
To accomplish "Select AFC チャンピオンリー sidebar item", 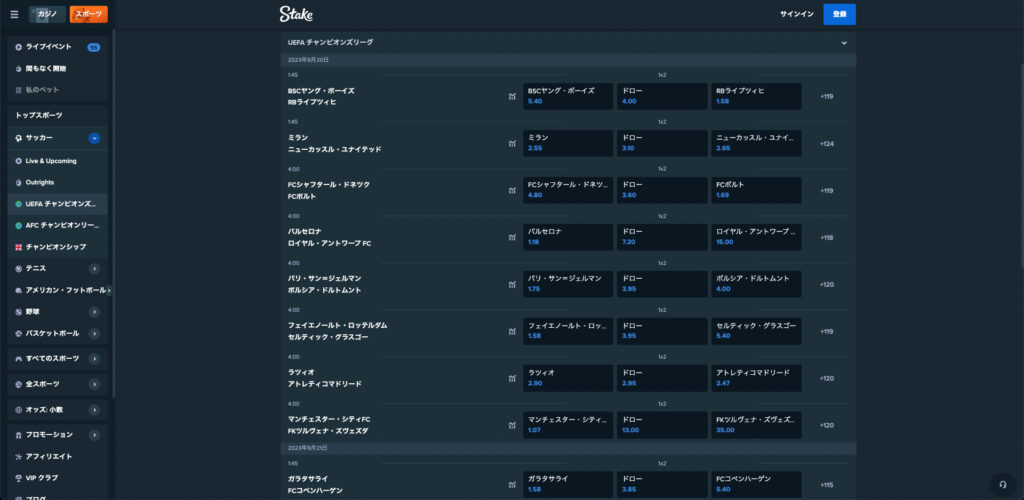I will tap(57, 226).
